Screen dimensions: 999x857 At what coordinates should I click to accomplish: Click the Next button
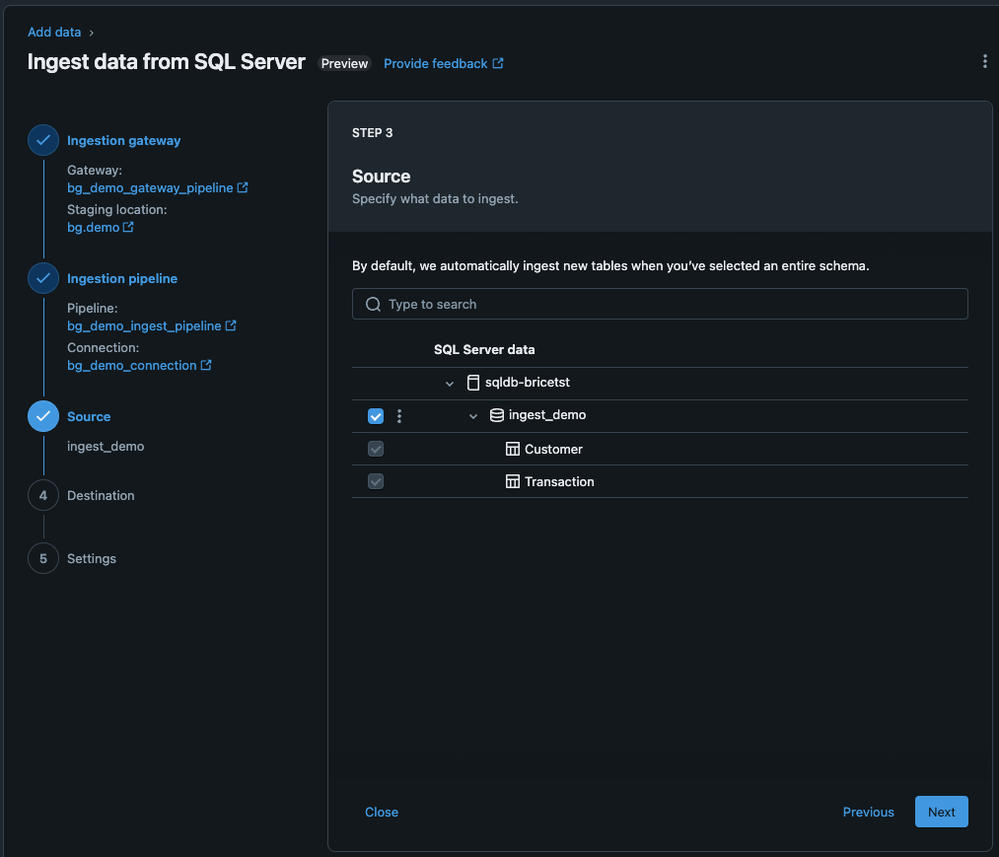point(941,812)
